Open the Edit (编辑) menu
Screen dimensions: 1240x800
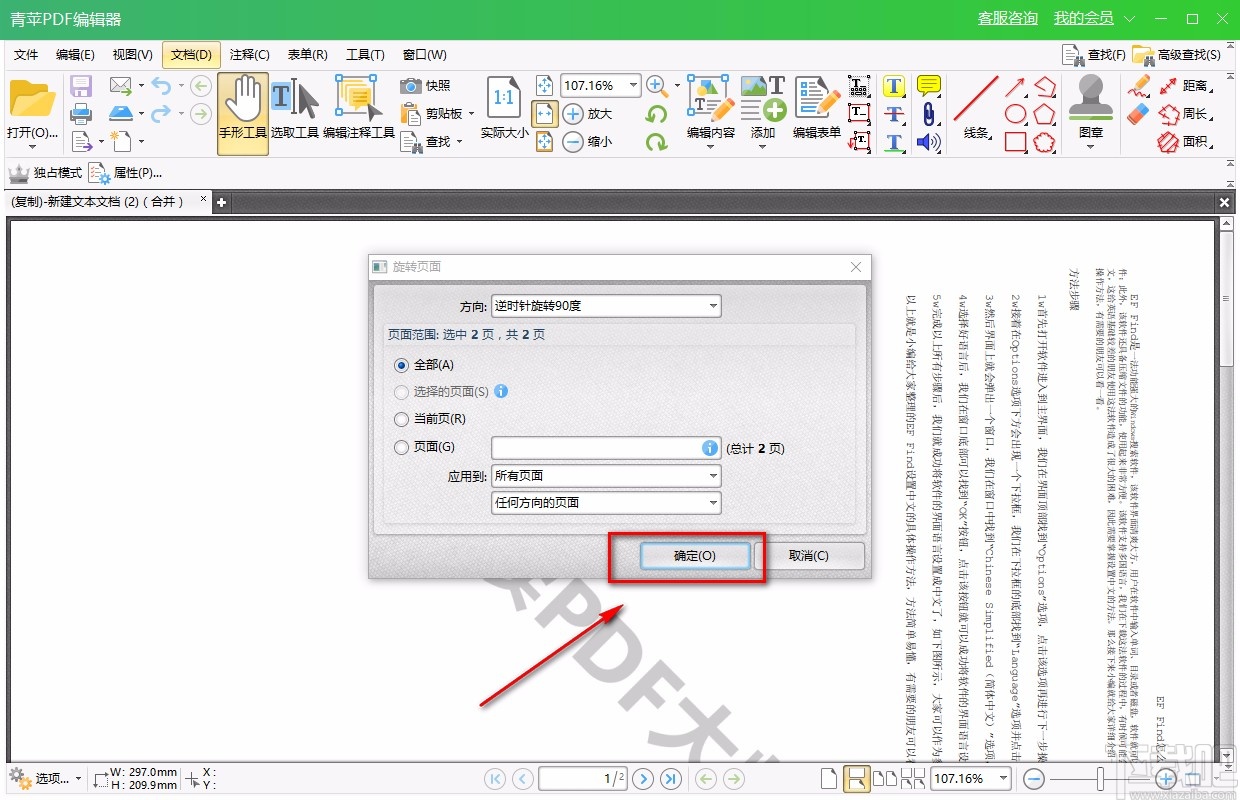click(75, 55)
